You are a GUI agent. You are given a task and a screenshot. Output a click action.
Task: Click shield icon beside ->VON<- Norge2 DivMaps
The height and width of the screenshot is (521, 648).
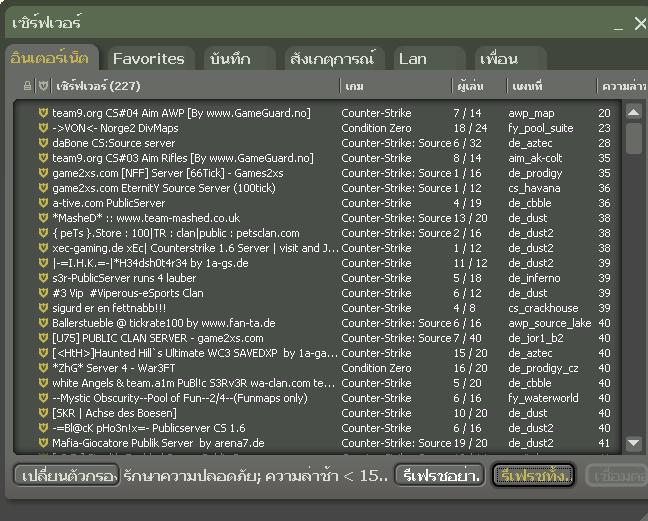[x=43, y=128]
